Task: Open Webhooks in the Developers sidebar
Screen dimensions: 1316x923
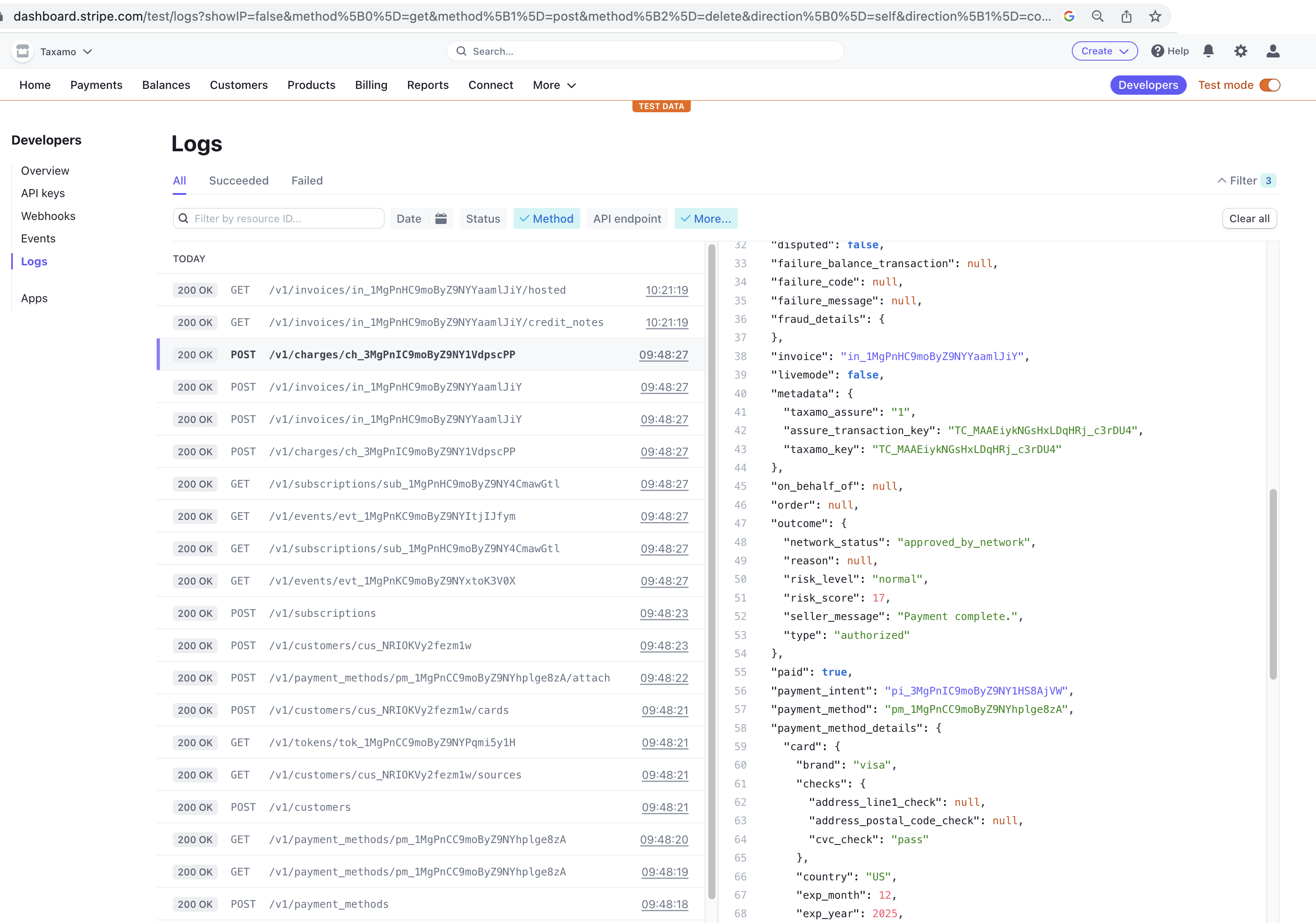Action: tap(48, 216)
